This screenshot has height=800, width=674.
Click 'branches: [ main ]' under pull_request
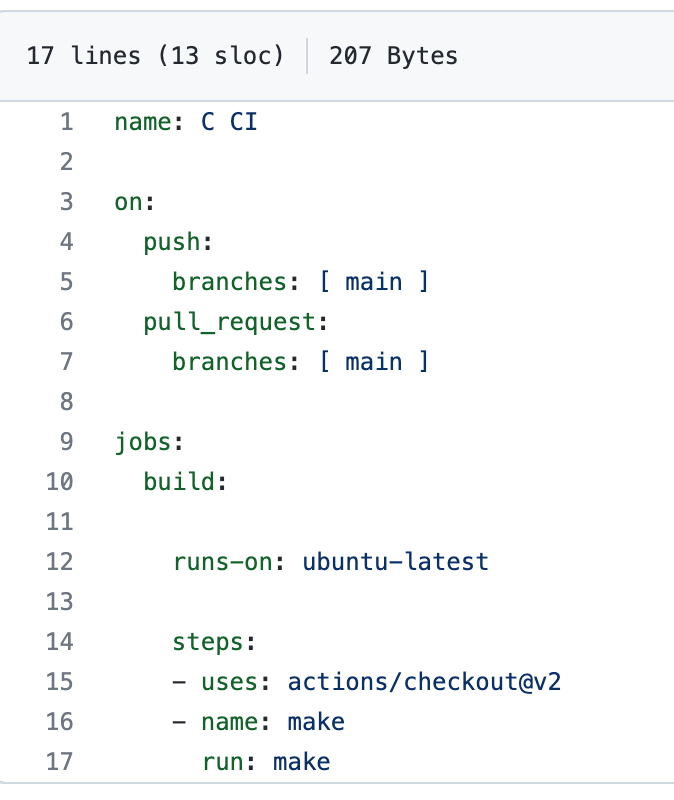coord(301,362)
